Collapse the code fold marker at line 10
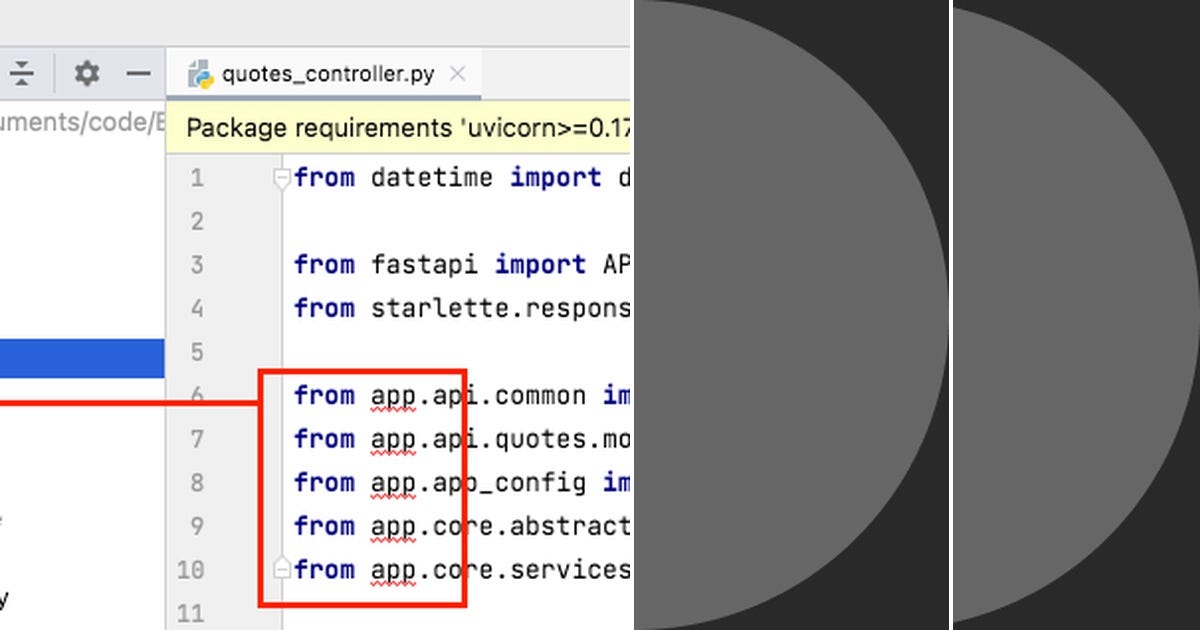1200x630 pixels. click(x=280, y=569)
